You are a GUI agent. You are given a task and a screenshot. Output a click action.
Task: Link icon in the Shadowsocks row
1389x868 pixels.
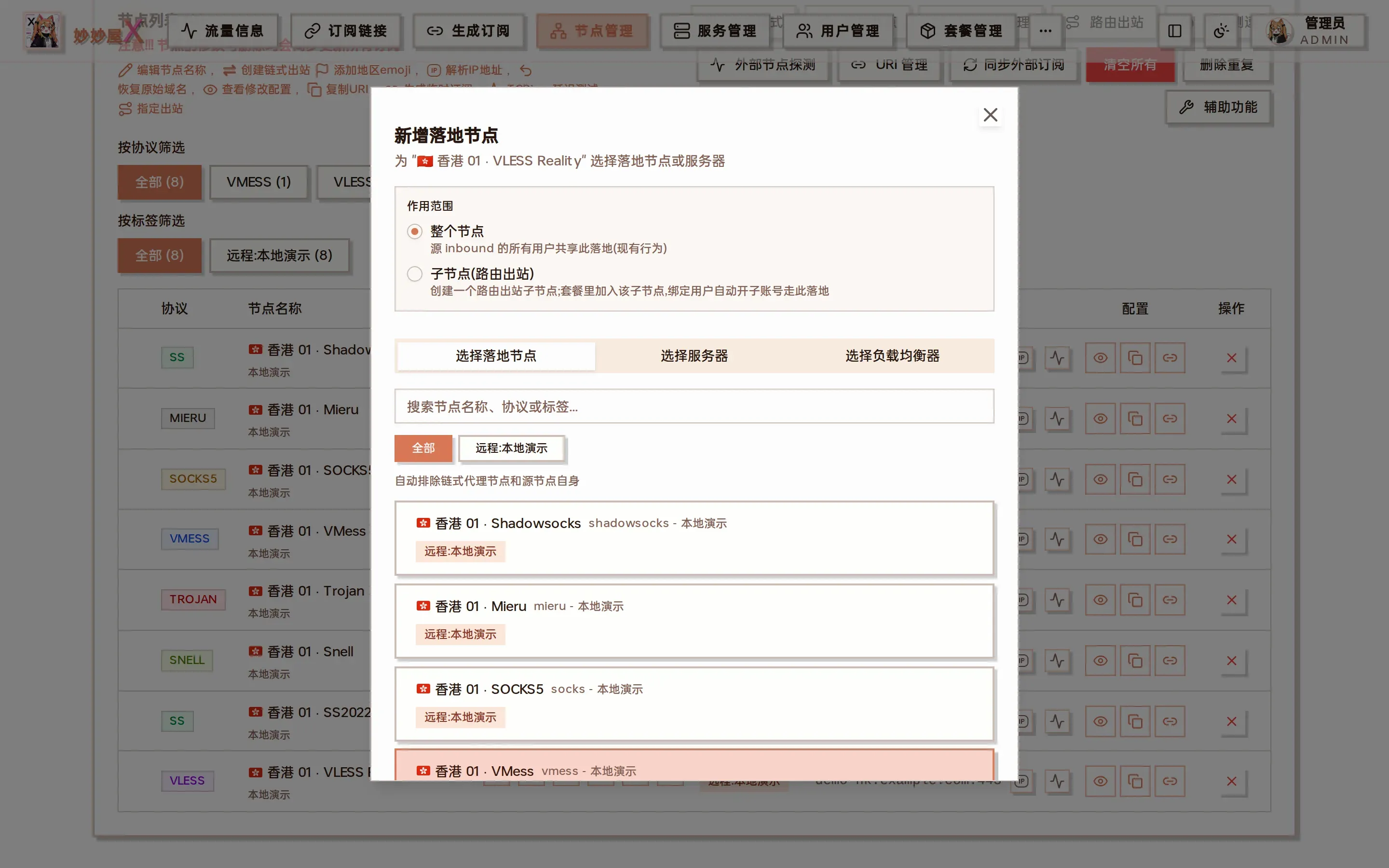coord(1170,358)
